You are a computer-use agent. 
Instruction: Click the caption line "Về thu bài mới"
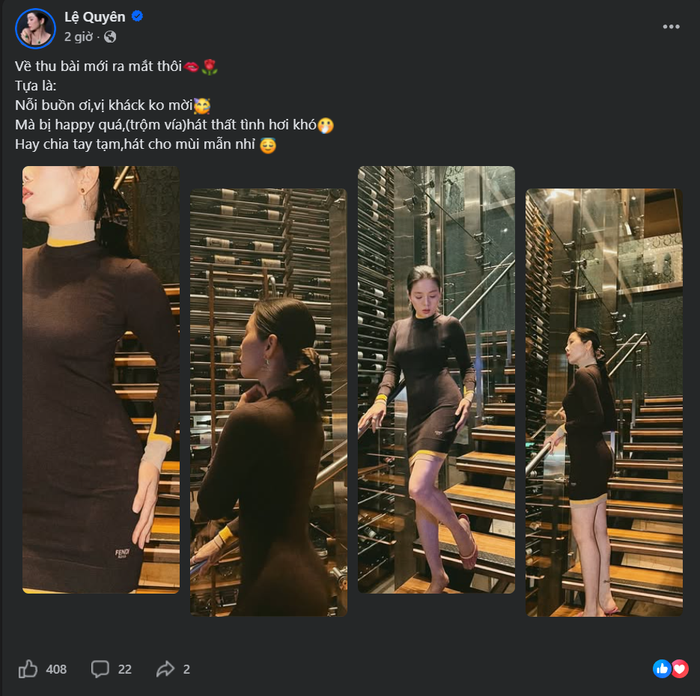98,66
